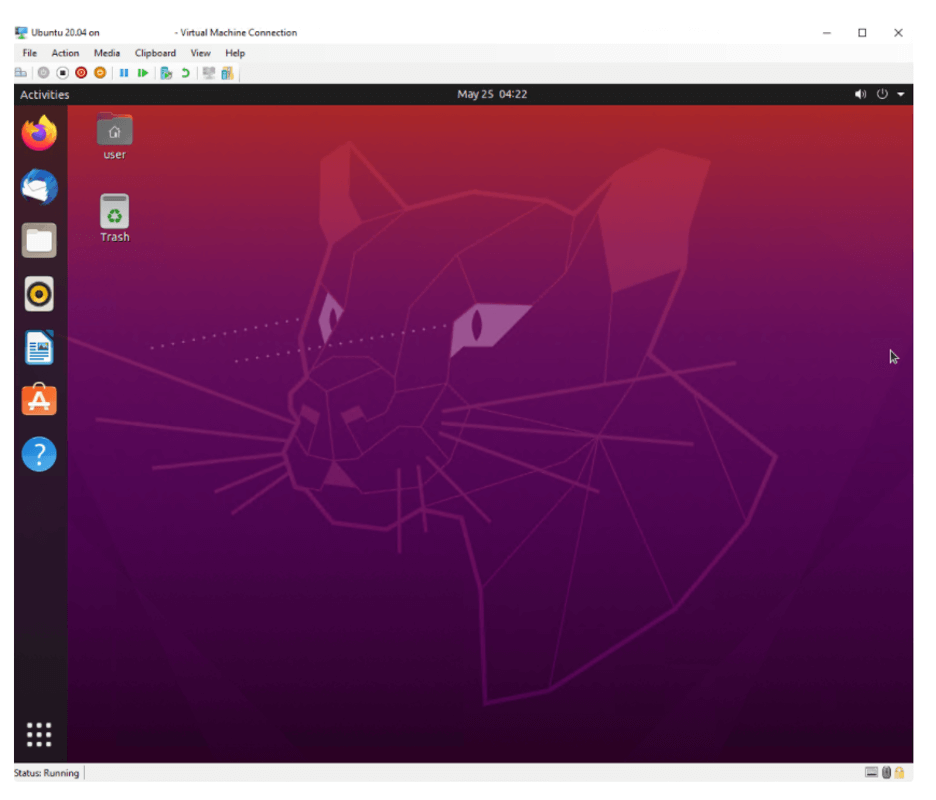The height and width of the screenshot is (800, 936).
Task: Open the Files application in the dock
Action: (x=39, y=240)
